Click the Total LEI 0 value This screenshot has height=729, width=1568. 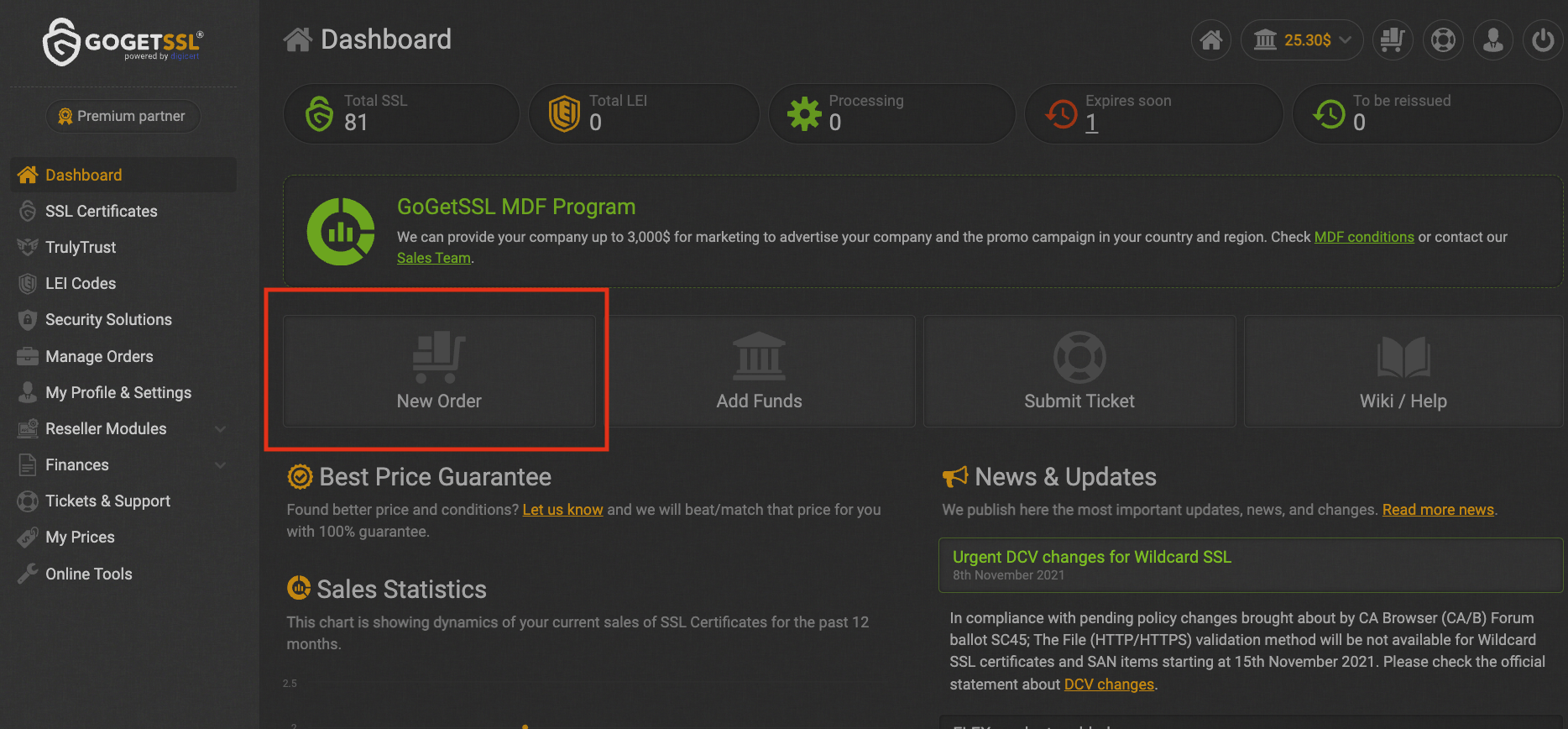(596, 123)
